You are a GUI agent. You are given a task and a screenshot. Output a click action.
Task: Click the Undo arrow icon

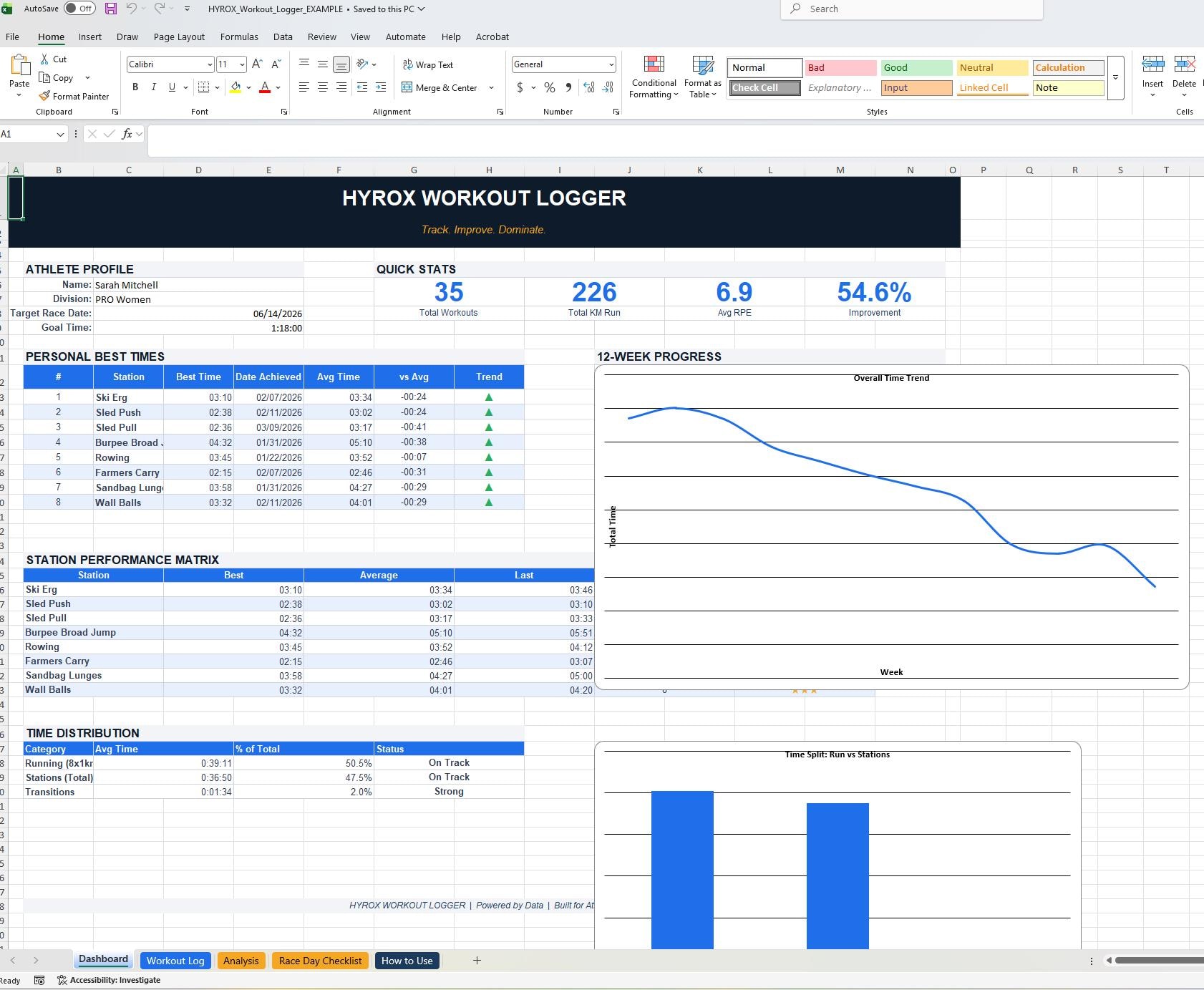(x=131, y=9)
